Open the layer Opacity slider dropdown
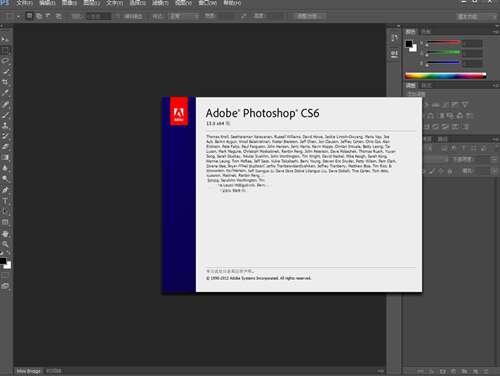This screenshot has width=500, height=376. tap(495, 159)
